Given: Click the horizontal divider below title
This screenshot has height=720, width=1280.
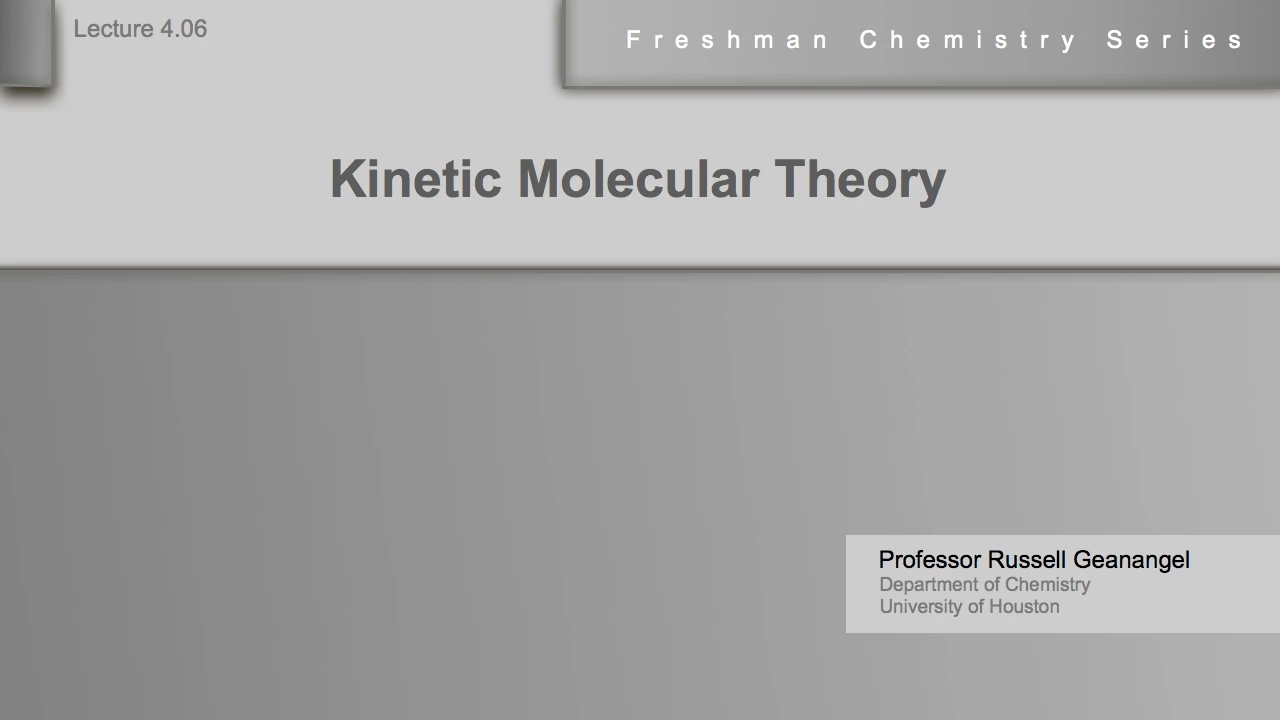Looking at the screenshot, I should [640, 269].
